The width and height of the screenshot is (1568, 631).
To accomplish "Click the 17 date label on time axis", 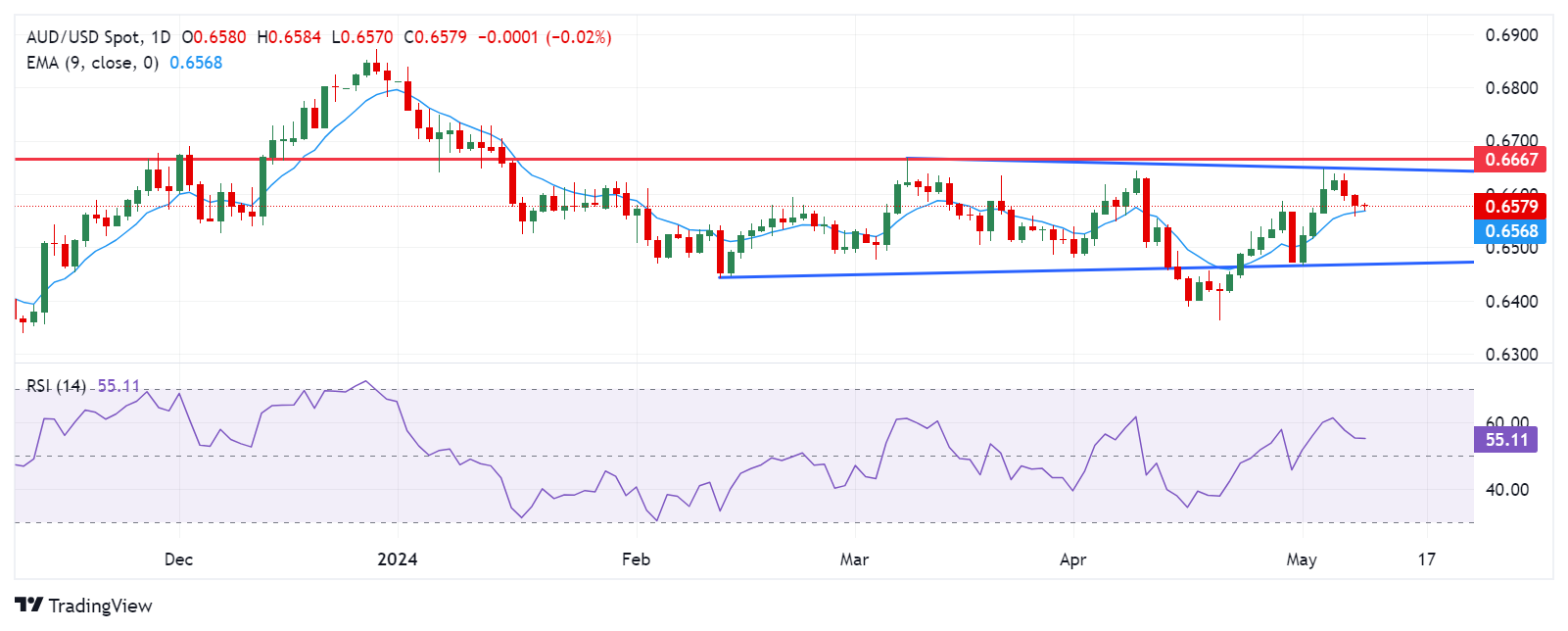I will point(1427,559).
